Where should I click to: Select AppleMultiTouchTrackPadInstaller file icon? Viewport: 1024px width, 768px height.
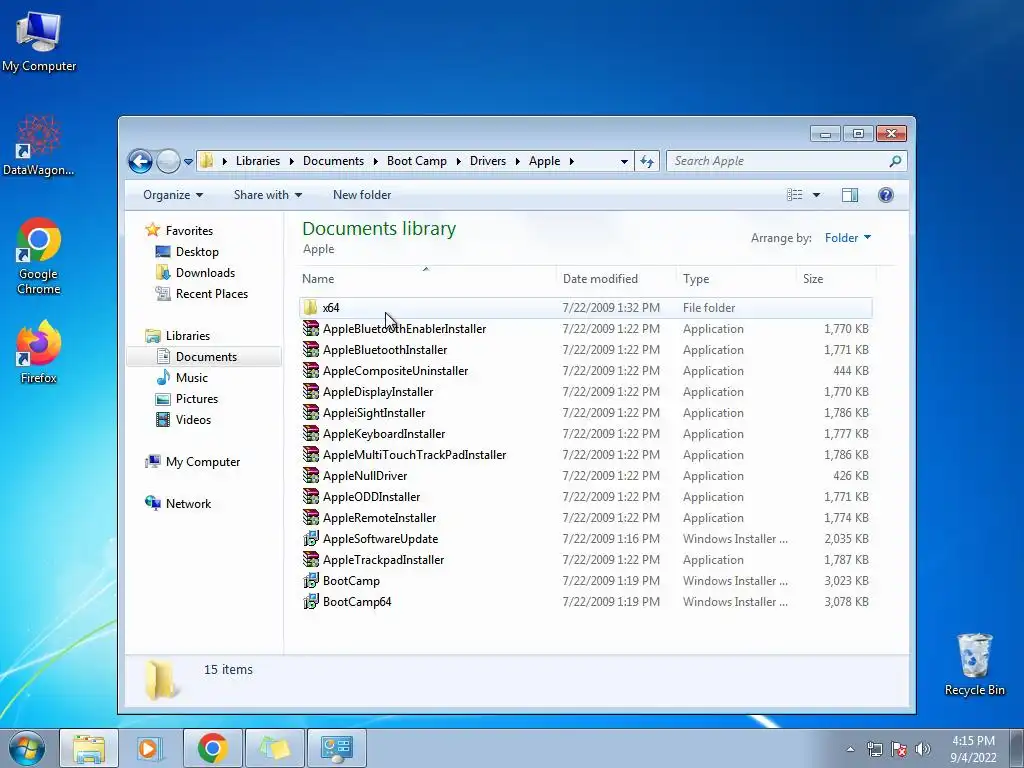(311, 455)
